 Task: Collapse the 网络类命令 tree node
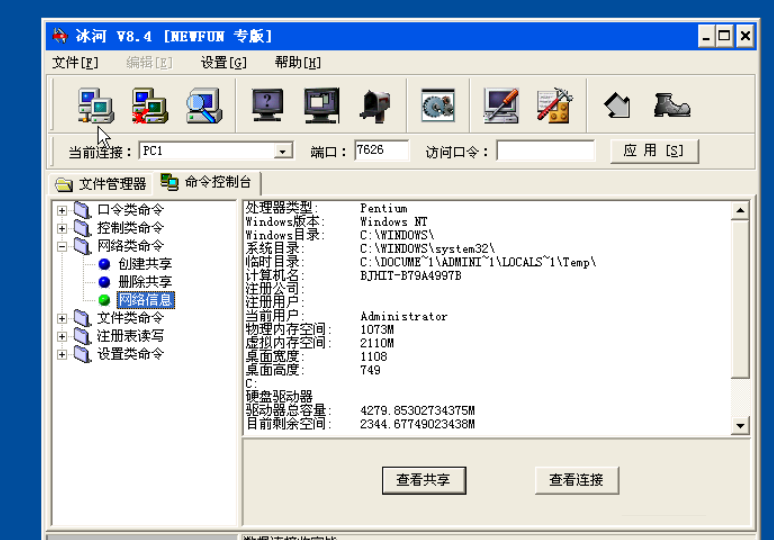(x=62, y=246)
